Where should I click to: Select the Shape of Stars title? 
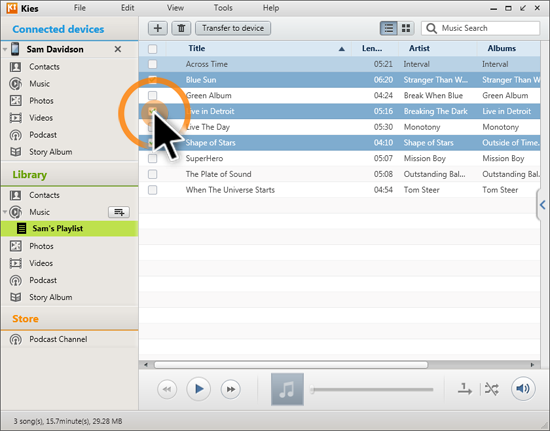[x=210, y=143]
